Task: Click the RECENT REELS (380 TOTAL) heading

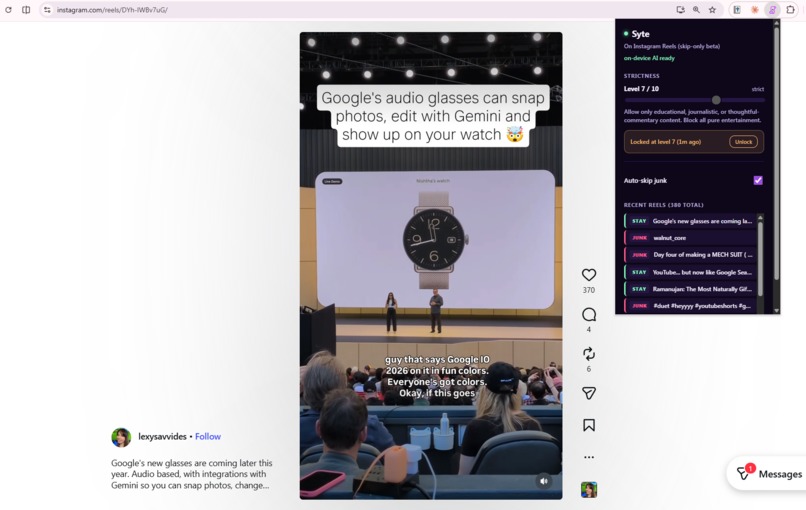Action: [664, 205]
